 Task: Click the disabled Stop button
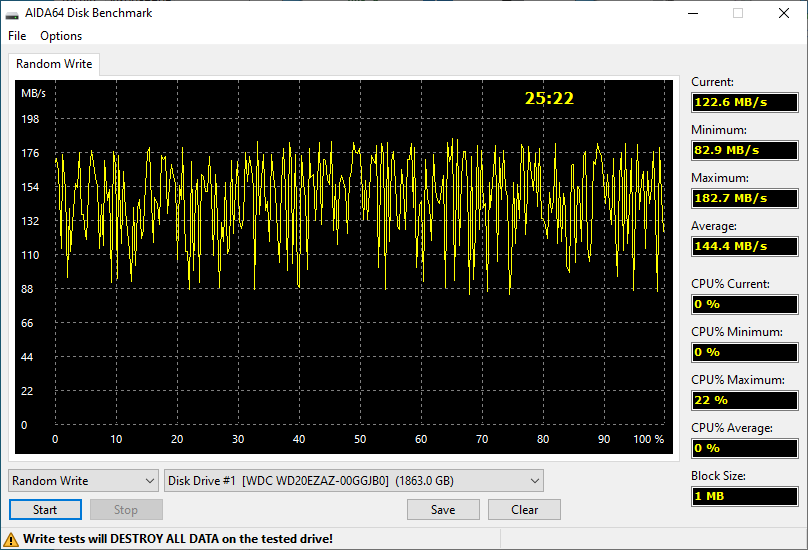coord(126,510)
